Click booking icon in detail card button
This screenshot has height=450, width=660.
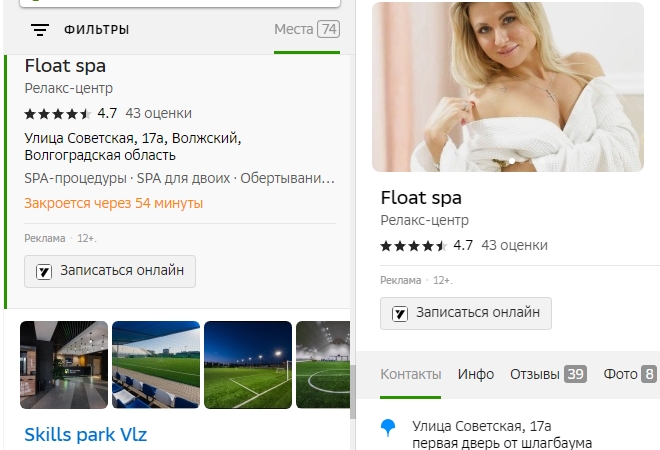pos(400,313)
